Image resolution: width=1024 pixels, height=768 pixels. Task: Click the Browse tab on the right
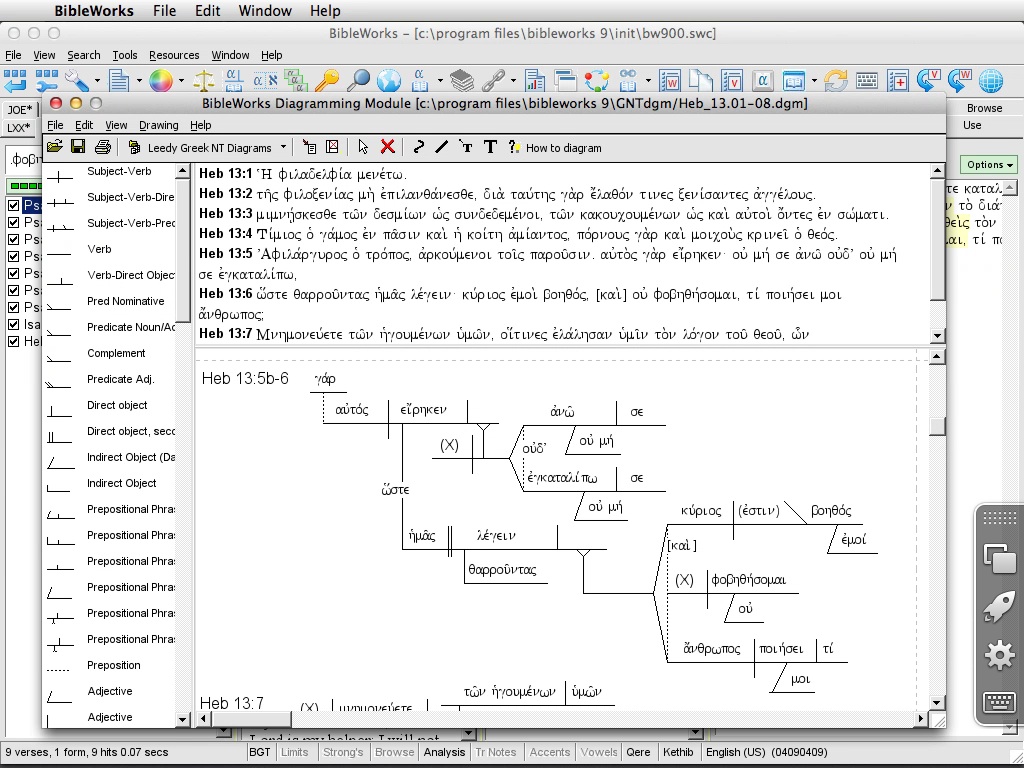coord(983,108)
